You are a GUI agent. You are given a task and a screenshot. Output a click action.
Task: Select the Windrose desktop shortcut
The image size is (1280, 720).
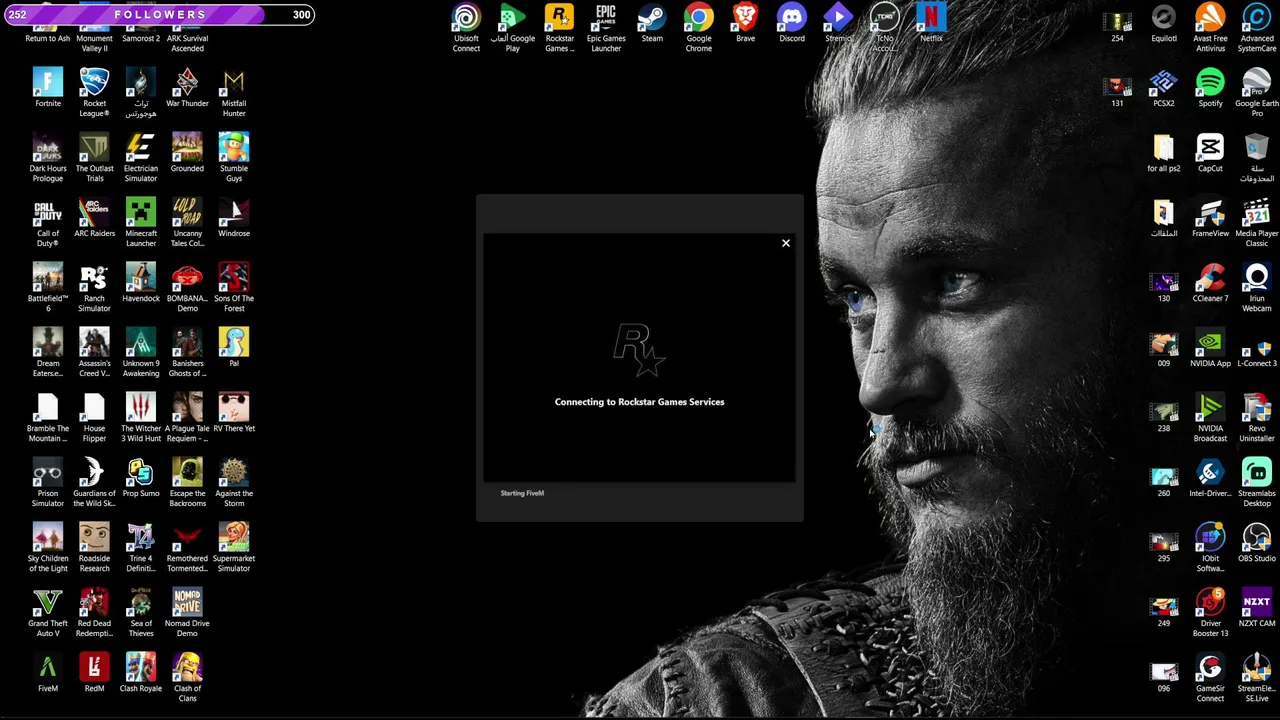point(234,218)
